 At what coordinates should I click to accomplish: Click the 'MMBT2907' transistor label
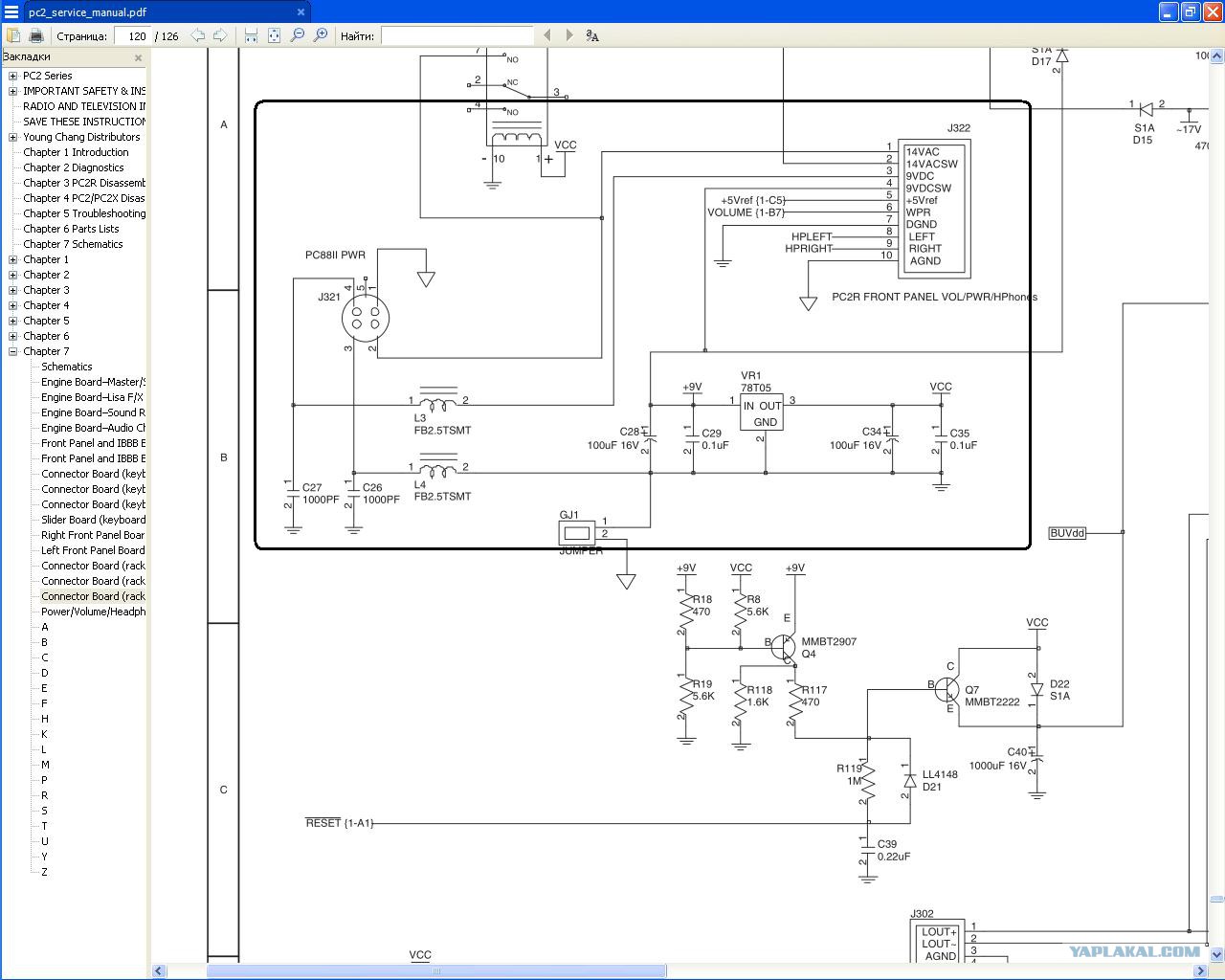[829, 641]
